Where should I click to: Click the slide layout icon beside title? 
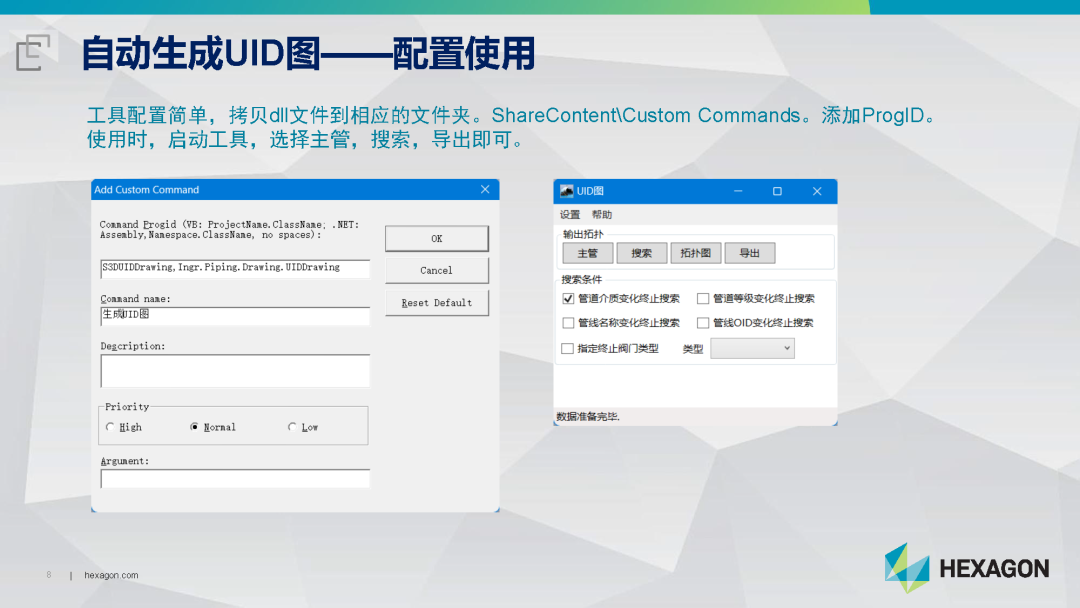[x=33, y=52]
